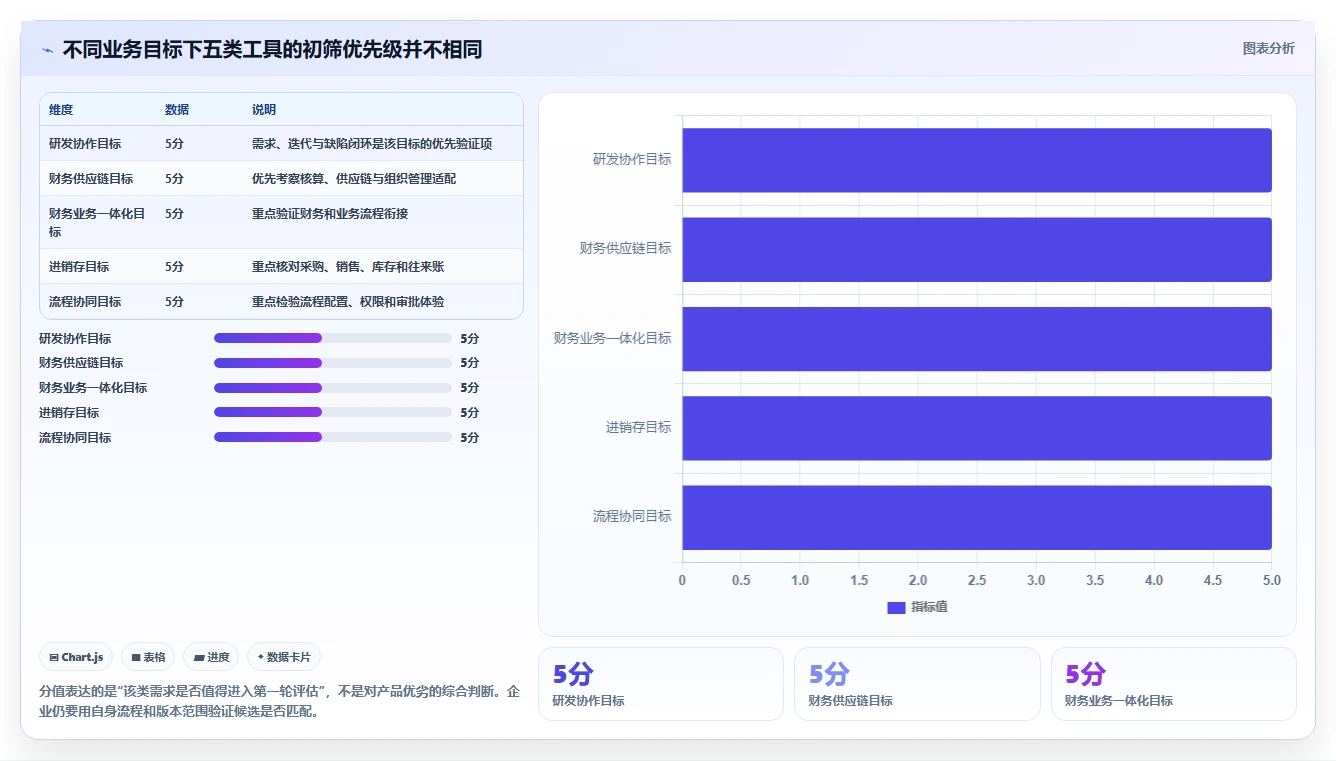The width and height of the screenshot is (1336, 761).
Task: Select the 说明 column header in the table
Action: coord(264,110)
